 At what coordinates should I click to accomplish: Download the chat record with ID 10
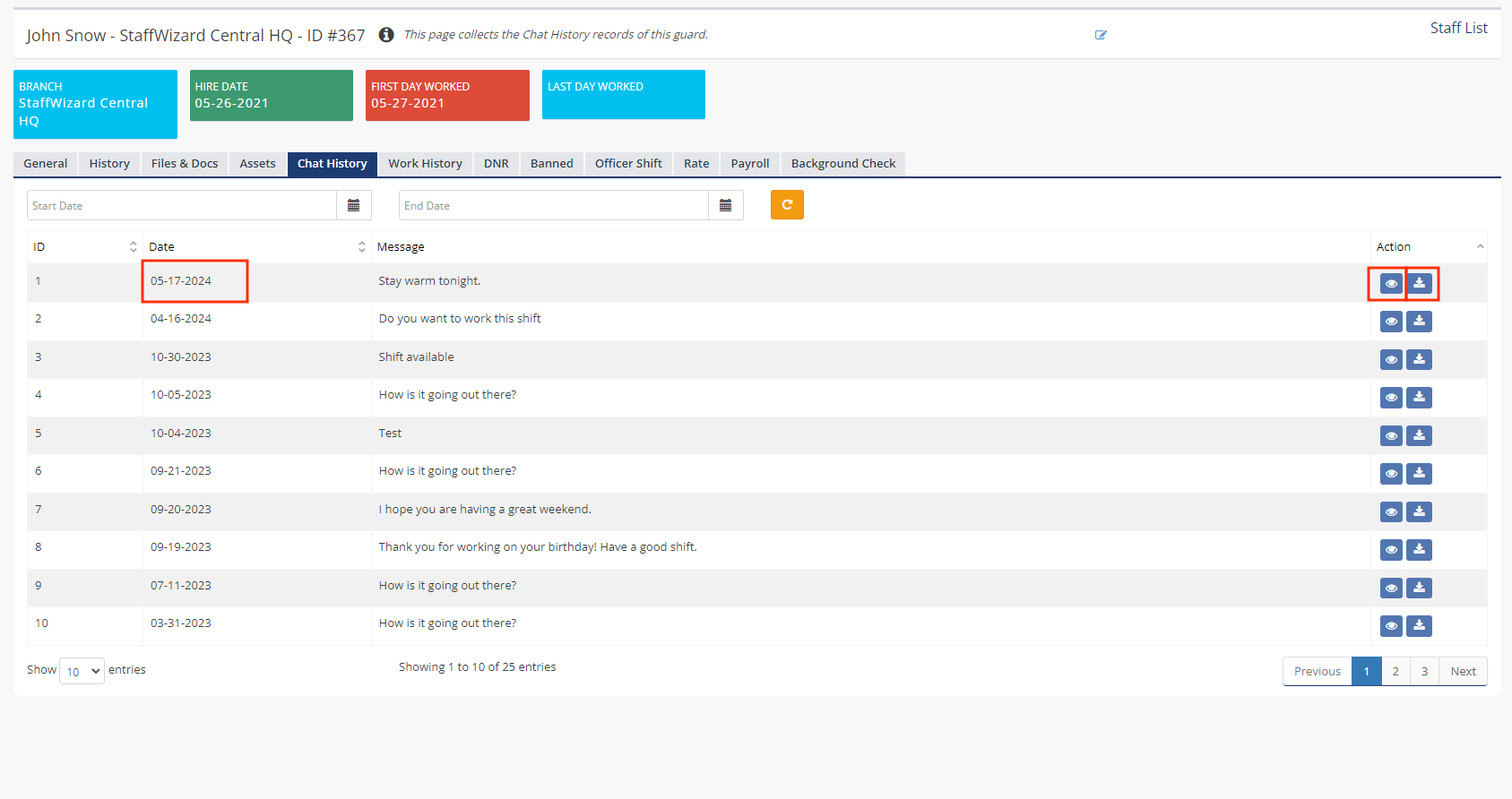pyautogui.click(x=1419, y=626)
